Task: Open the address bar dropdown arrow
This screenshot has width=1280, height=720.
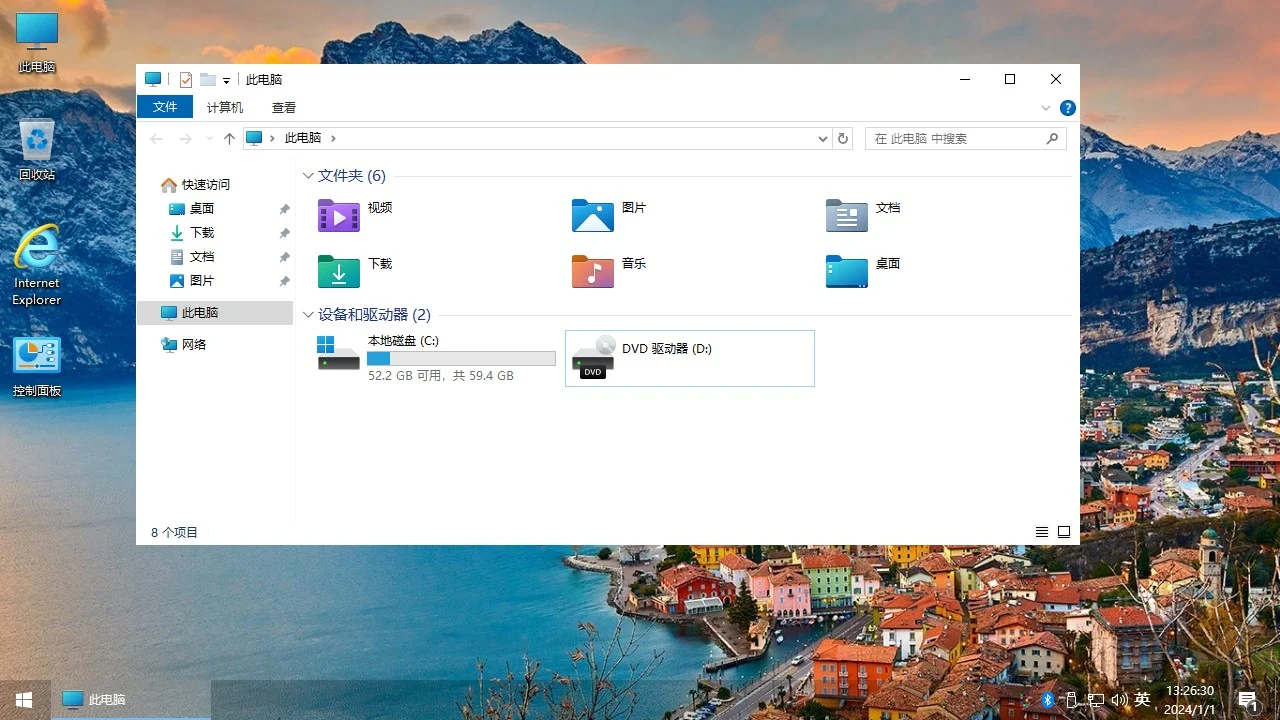Action: point(822,138)
